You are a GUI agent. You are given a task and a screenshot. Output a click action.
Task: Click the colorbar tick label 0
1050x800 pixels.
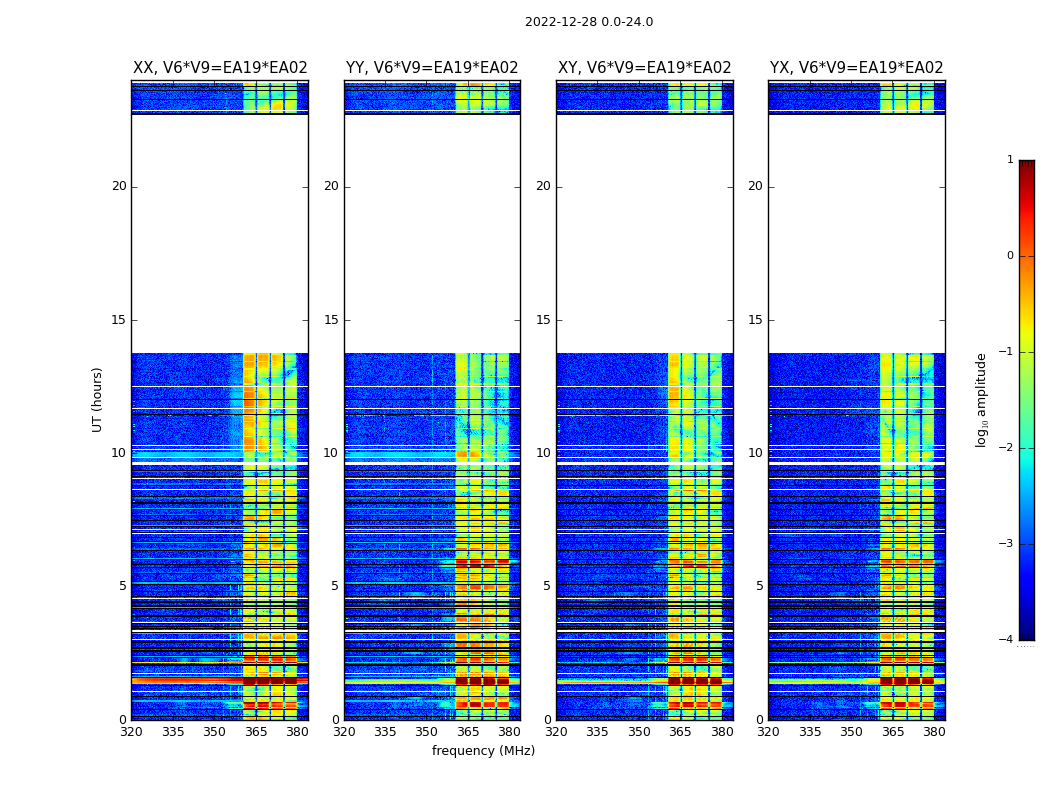click(x=1009, y=256)
